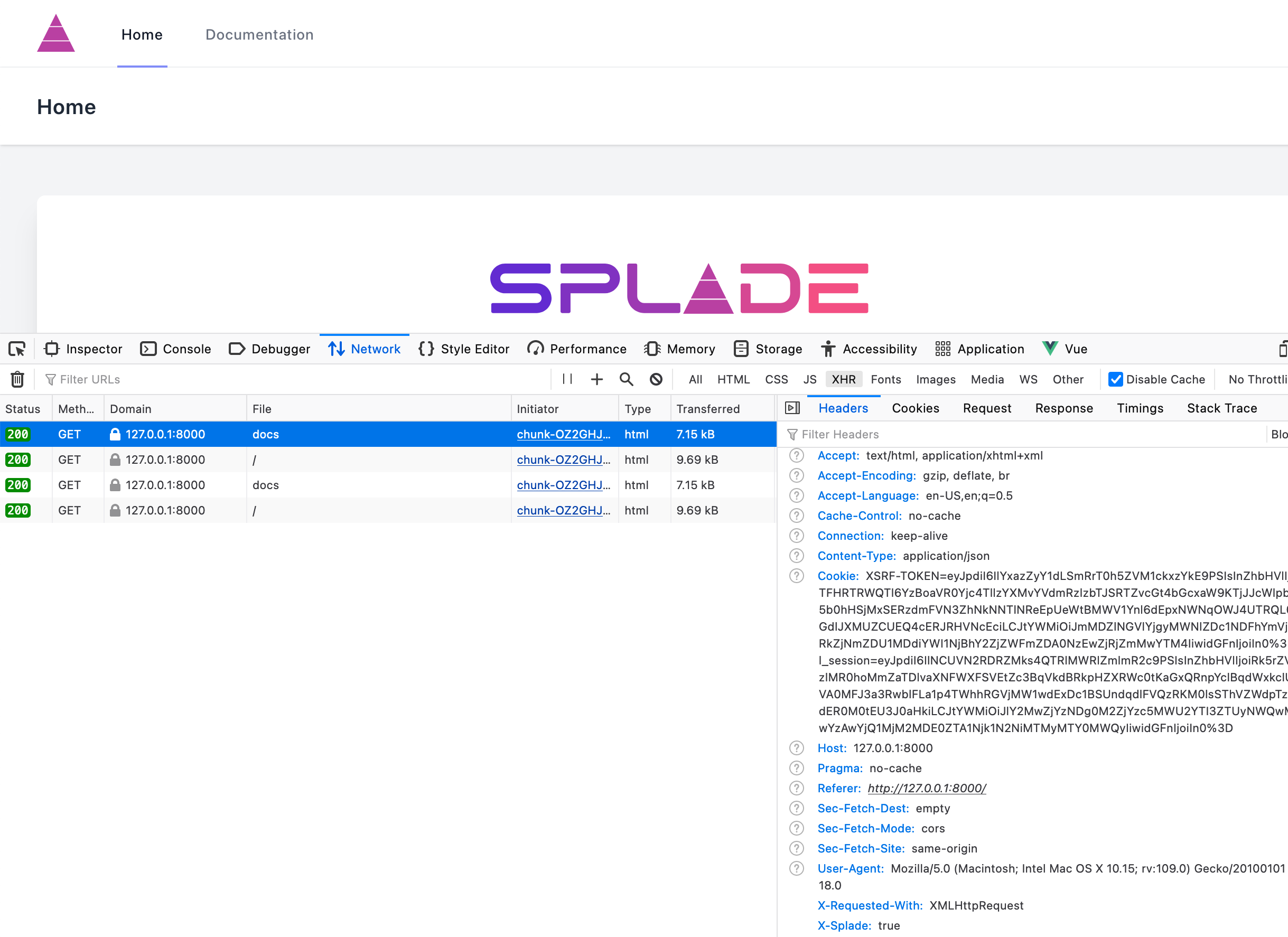Pause network recording
The image size is (1288, 937).
(567, 379)
